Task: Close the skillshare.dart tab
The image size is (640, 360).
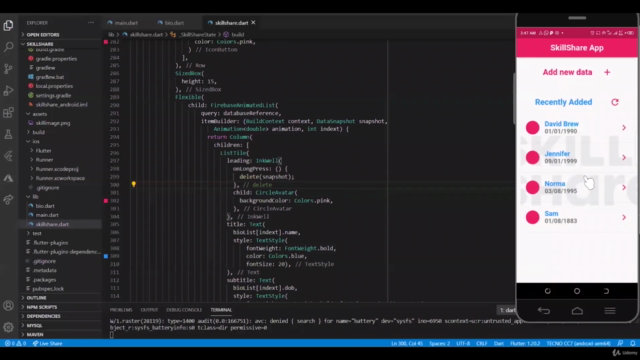Action: click(253, 22)
